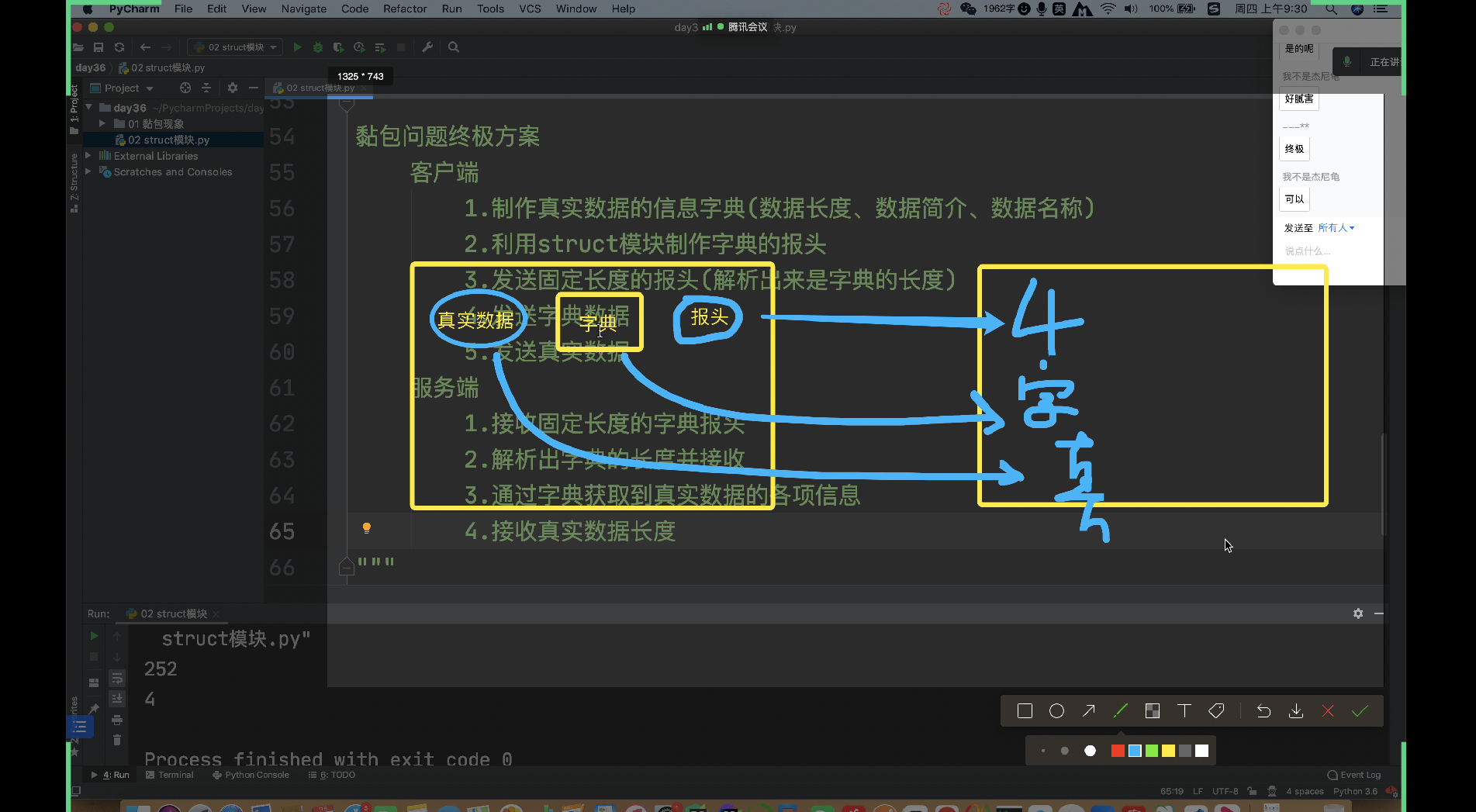Open the Event Log
The width and height of the screenshot is (1476, 812).
[x=1354, y=775]
